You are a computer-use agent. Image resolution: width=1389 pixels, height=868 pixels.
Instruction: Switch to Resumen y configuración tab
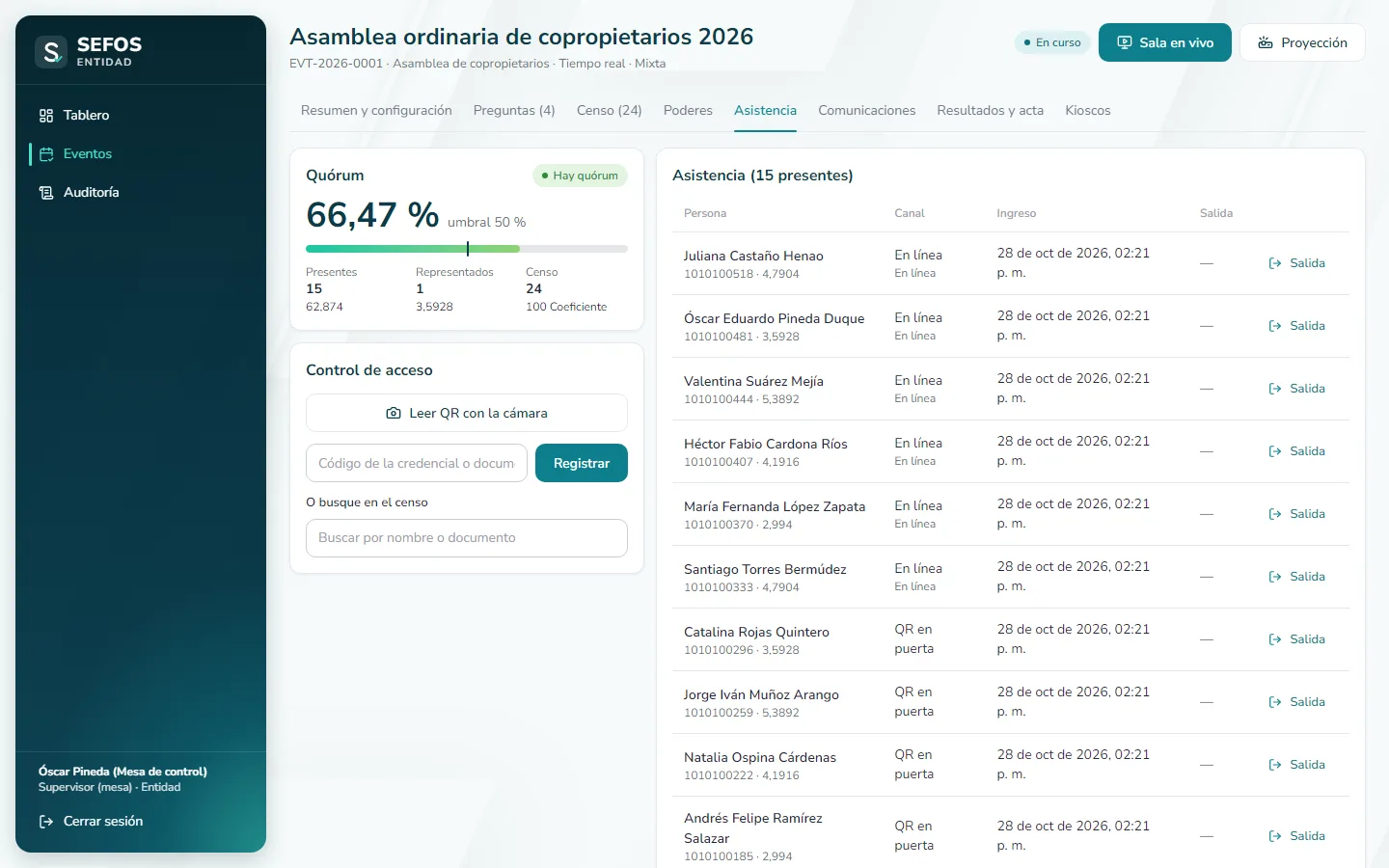(x=376, y=111)
